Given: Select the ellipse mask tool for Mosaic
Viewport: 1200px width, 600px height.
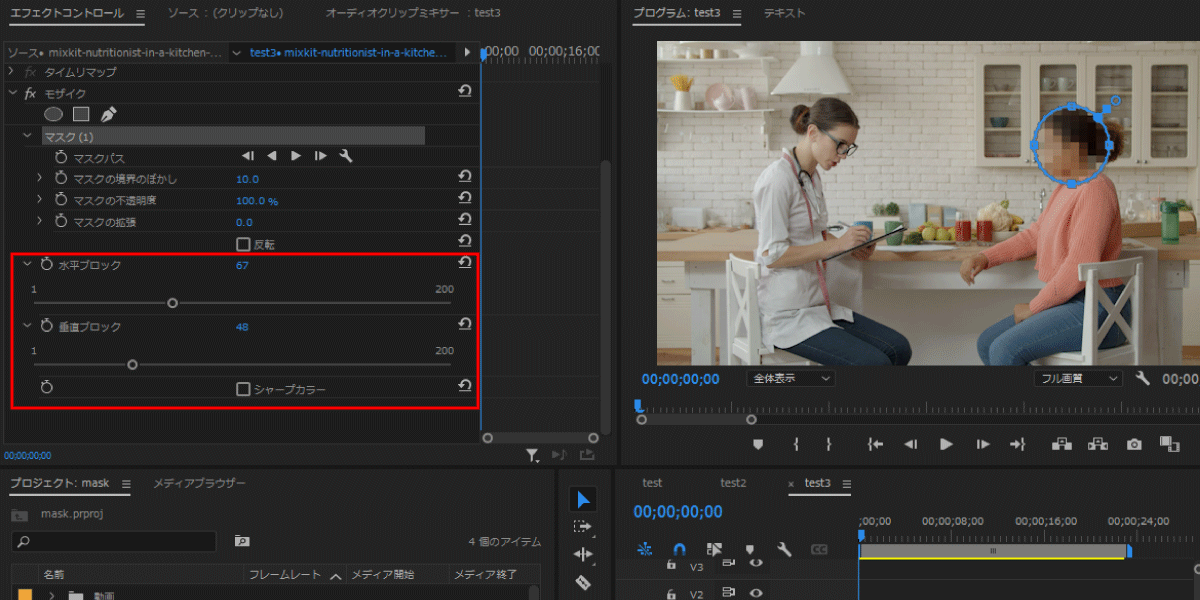Looking at the screenshot, I should [53, 114].
